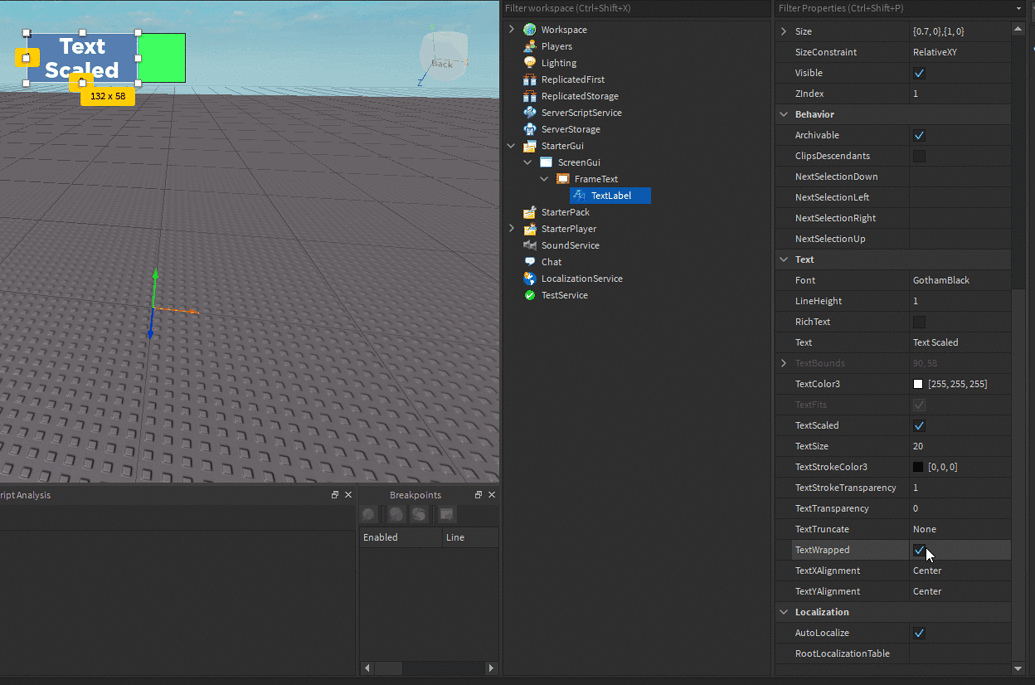Float the Script Analysis panel with its undock icon
1035x685 pixels.
pos(335,494)
